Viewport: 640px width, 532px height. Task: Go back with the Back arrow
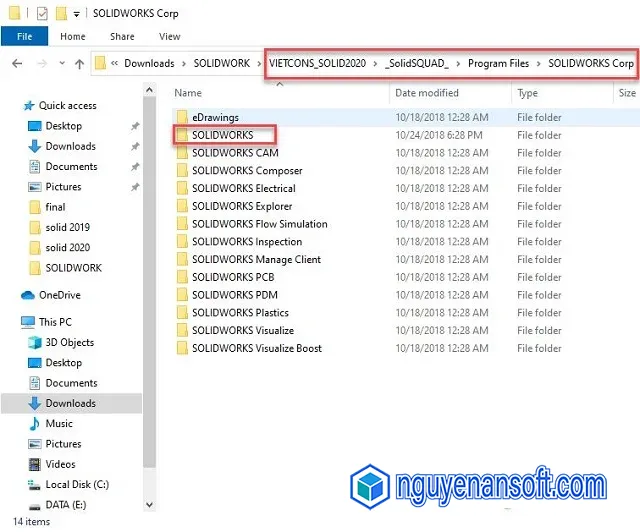coord(17,63)
